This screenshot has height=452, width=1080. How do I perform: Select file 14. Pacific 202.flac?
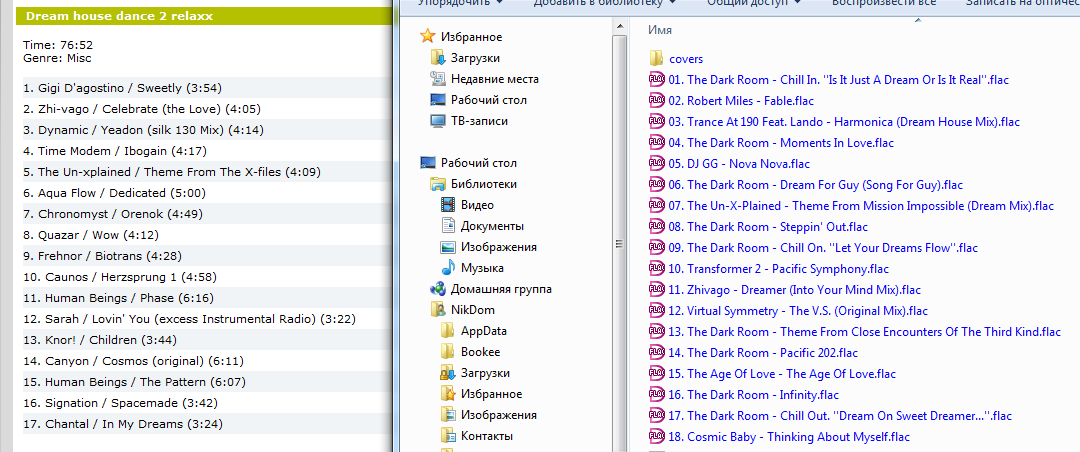763,353
